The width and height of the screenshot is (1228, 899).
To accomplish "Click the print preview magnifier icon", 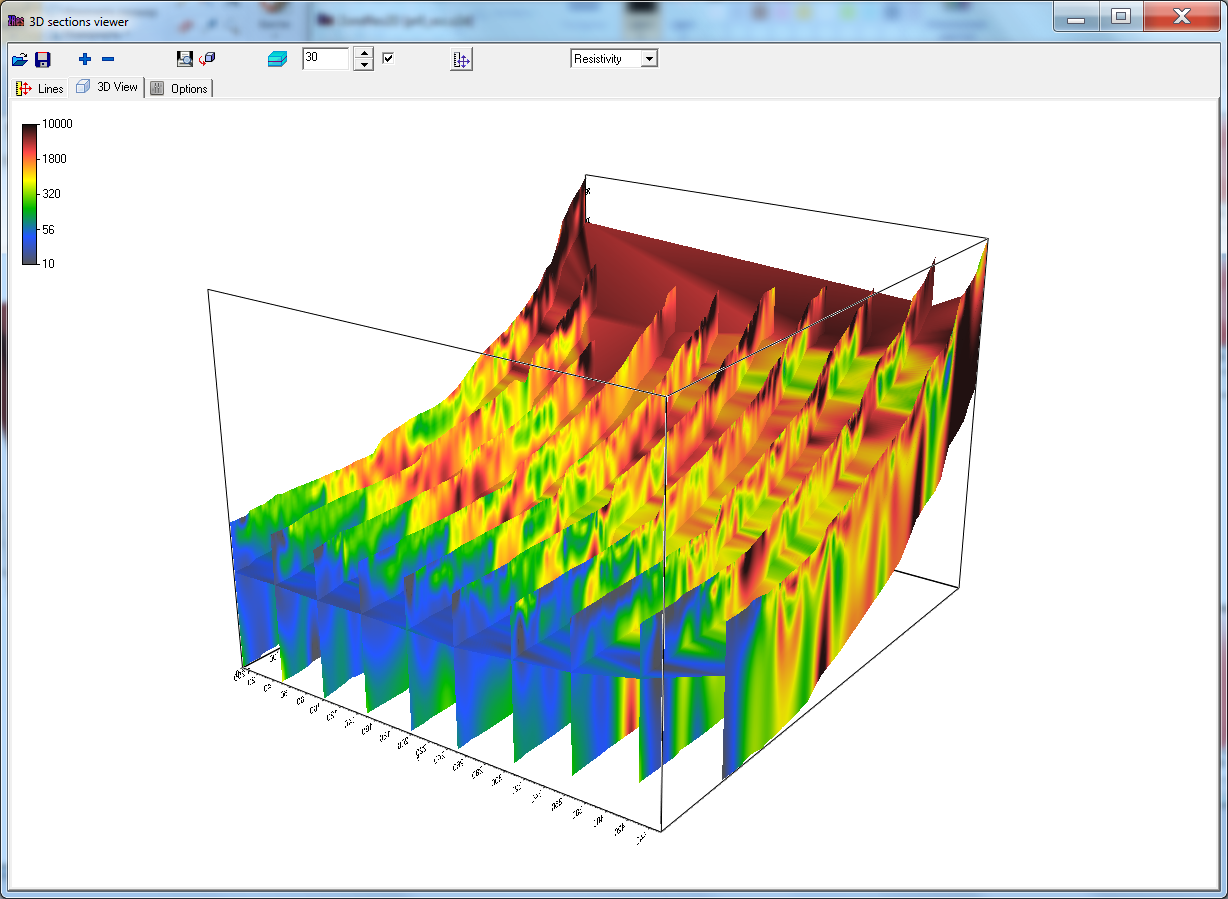I will tap(185, 59).
